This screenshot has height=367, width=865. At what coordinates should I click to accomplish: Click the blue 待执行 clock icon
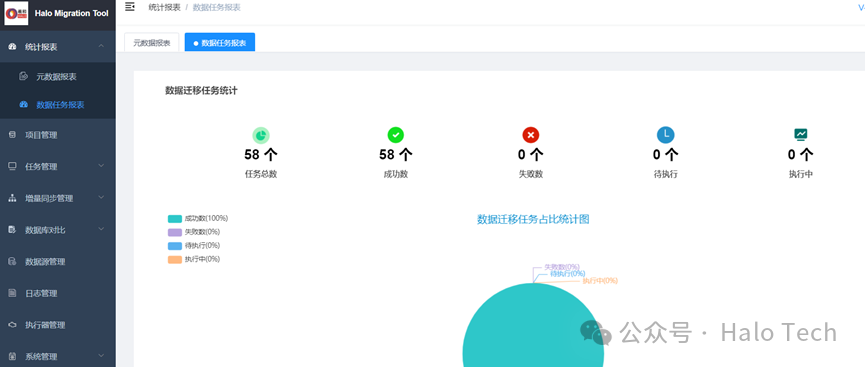[x=666, y=135]
